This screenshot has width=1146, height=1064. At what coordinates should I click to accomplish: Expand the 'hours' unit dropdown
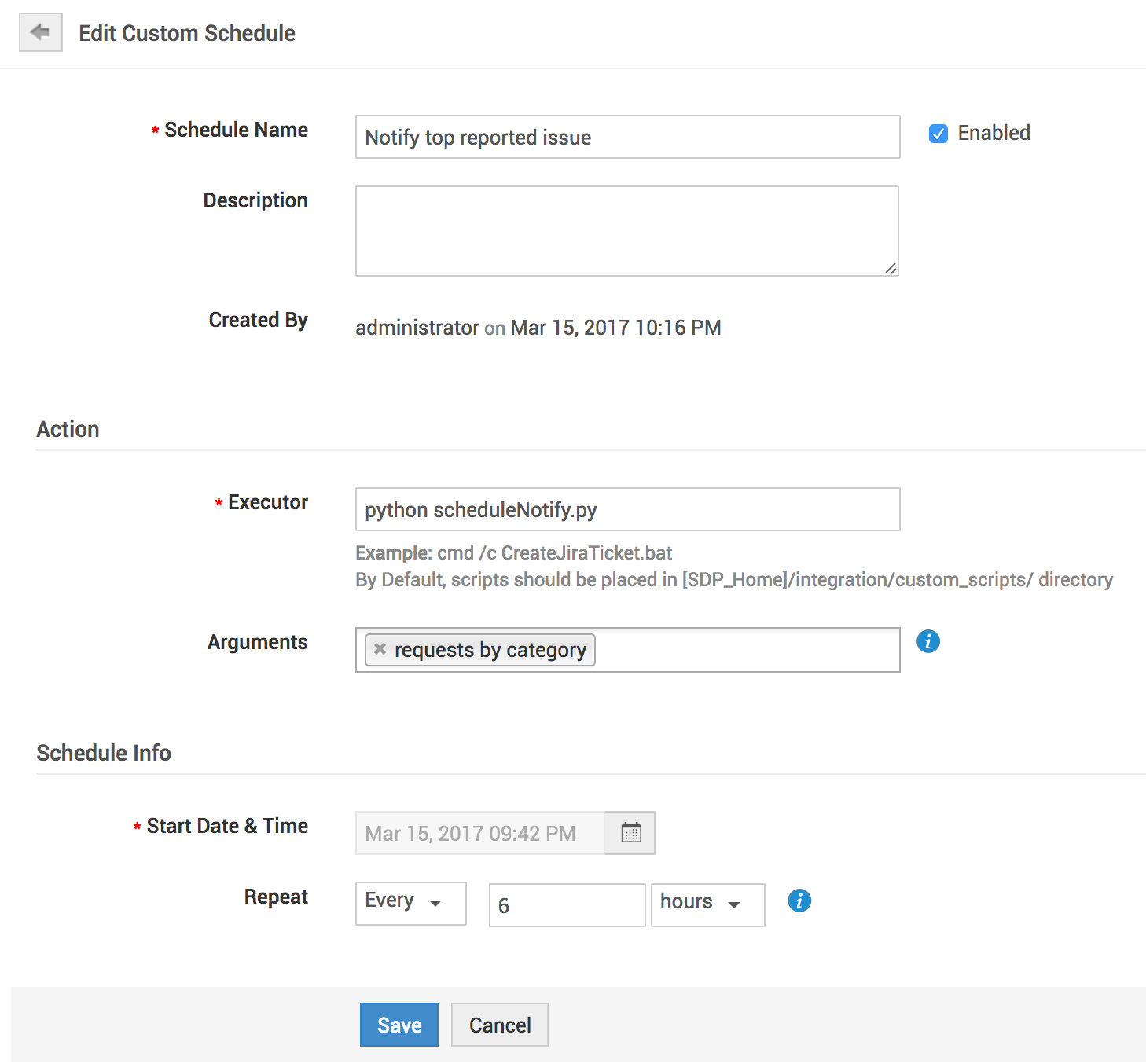707,904
